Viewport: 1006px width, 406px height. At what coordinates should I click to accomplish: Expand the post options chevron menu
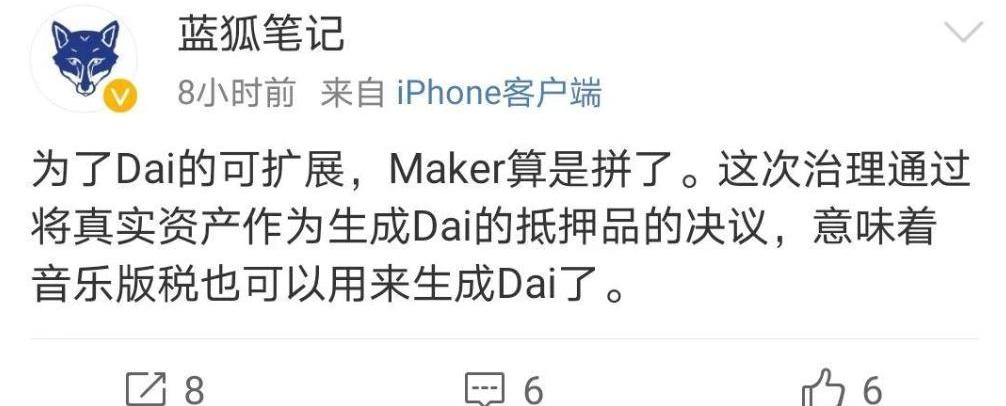coord(964,31)
